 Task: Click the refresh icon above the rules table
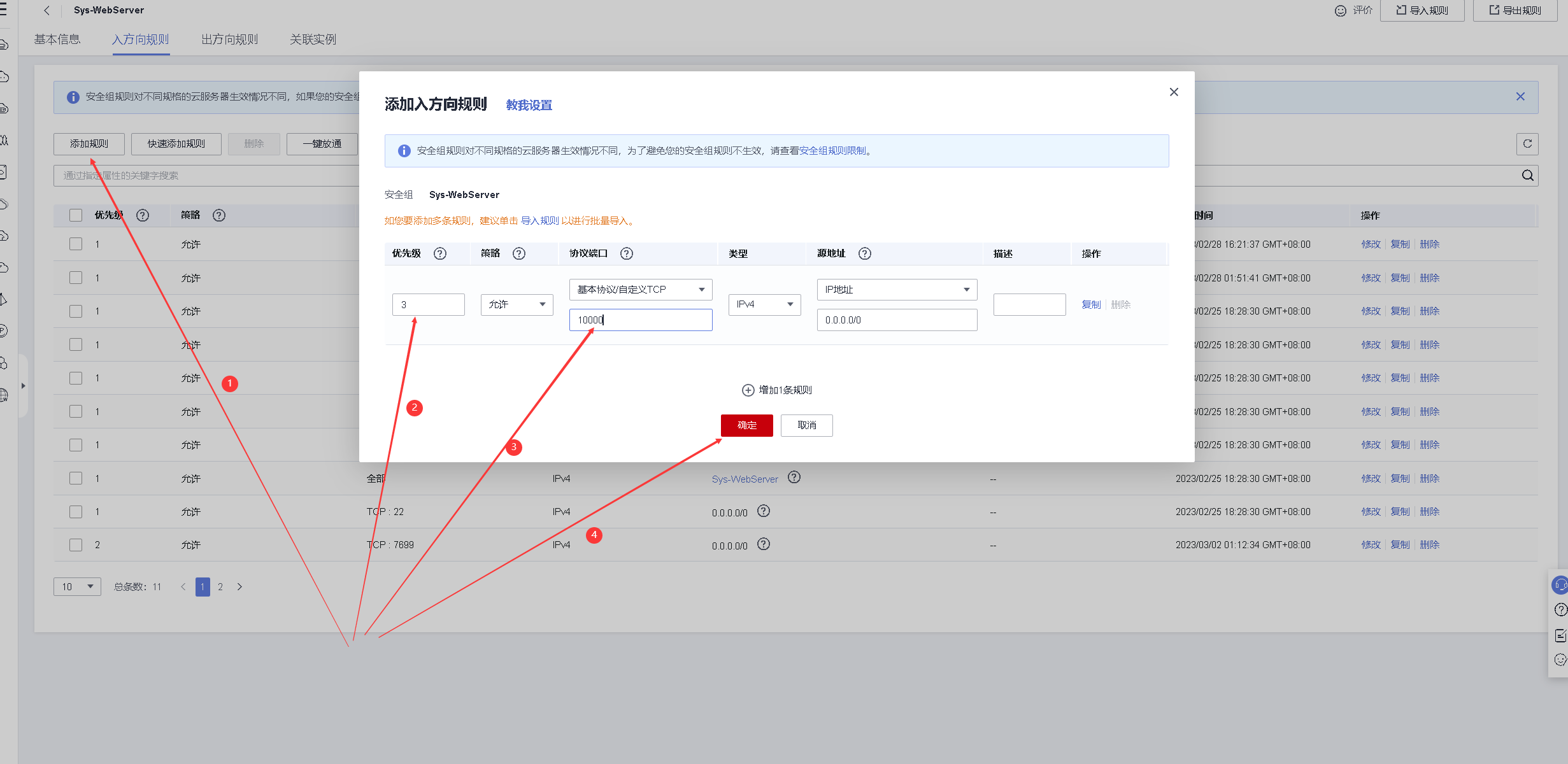click(x=1527, y=144)
